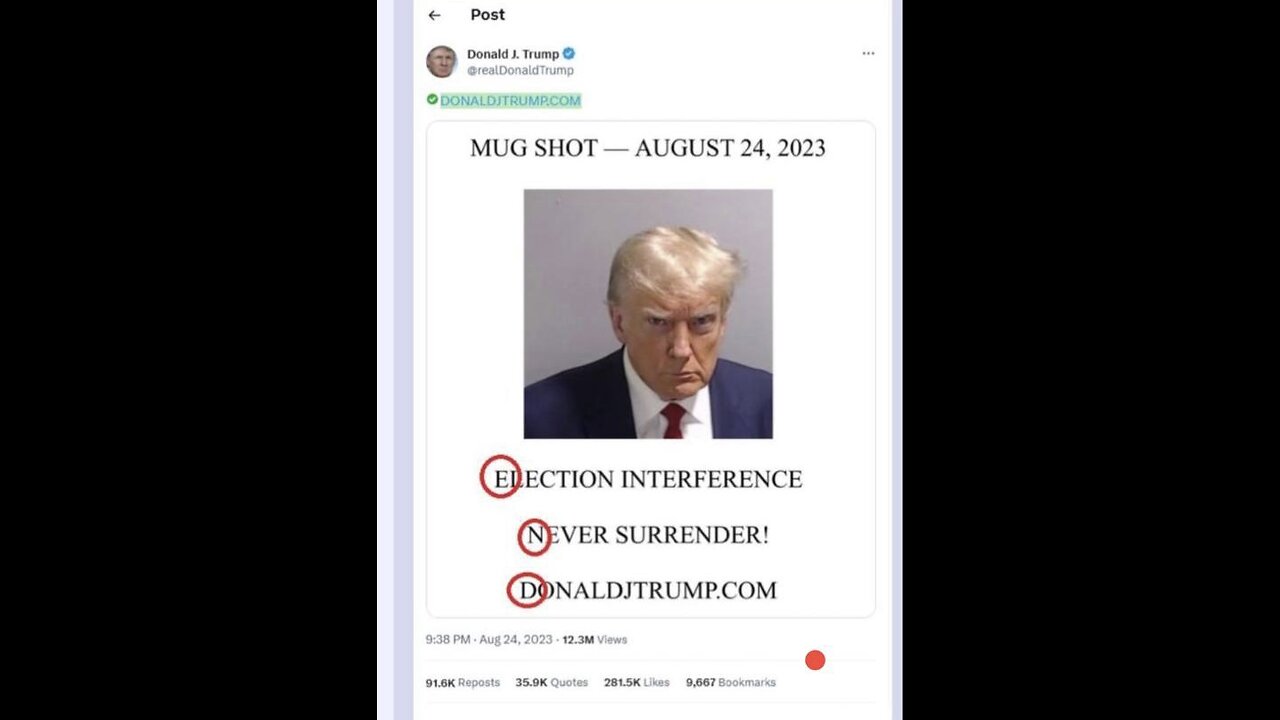Click the 12.3M Views count
Image resolution: width=1280 pixels, height=720 pixels.
[594, 639]
